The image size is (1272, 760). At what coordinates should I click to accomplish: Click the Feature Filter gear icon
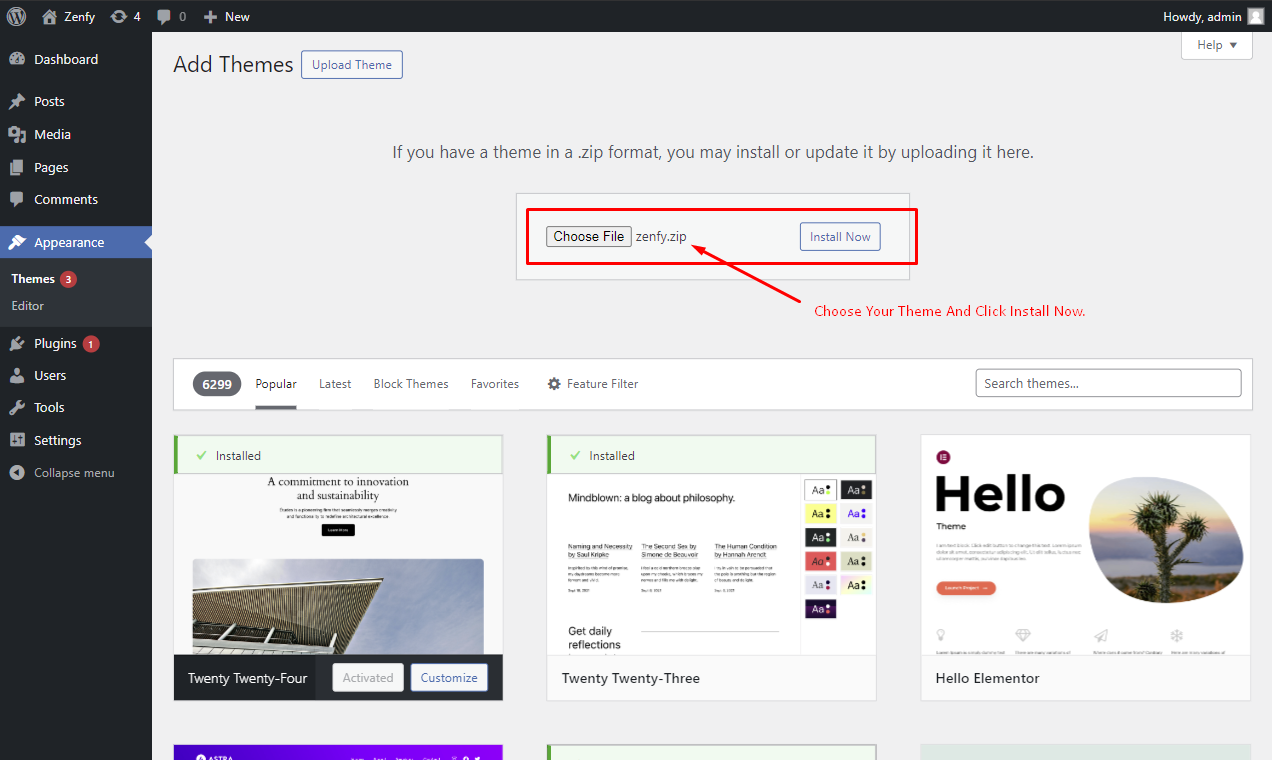pos(554,384)
